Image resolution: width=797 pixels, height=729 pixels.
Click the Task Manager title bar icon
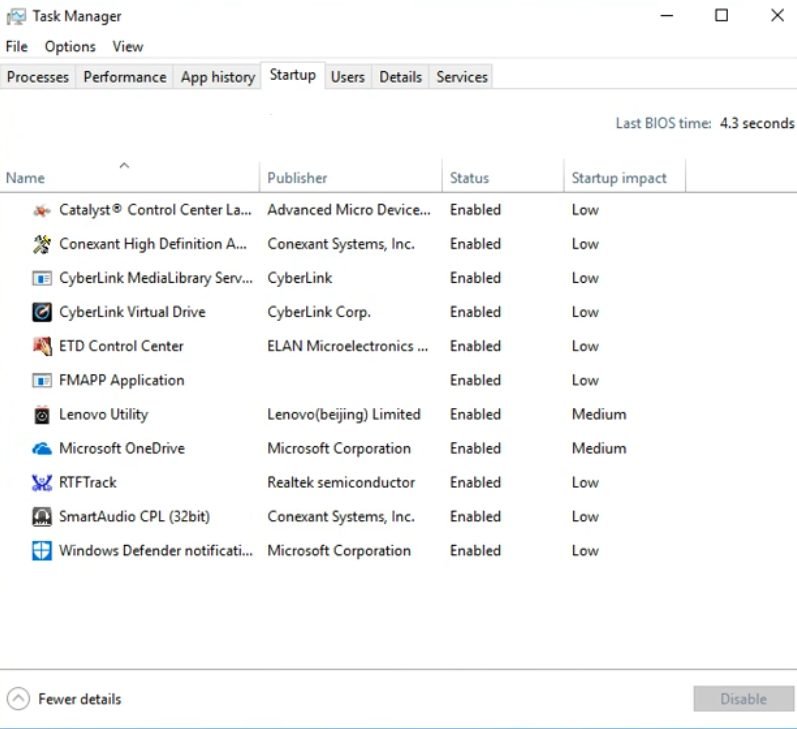pos(16,16)
